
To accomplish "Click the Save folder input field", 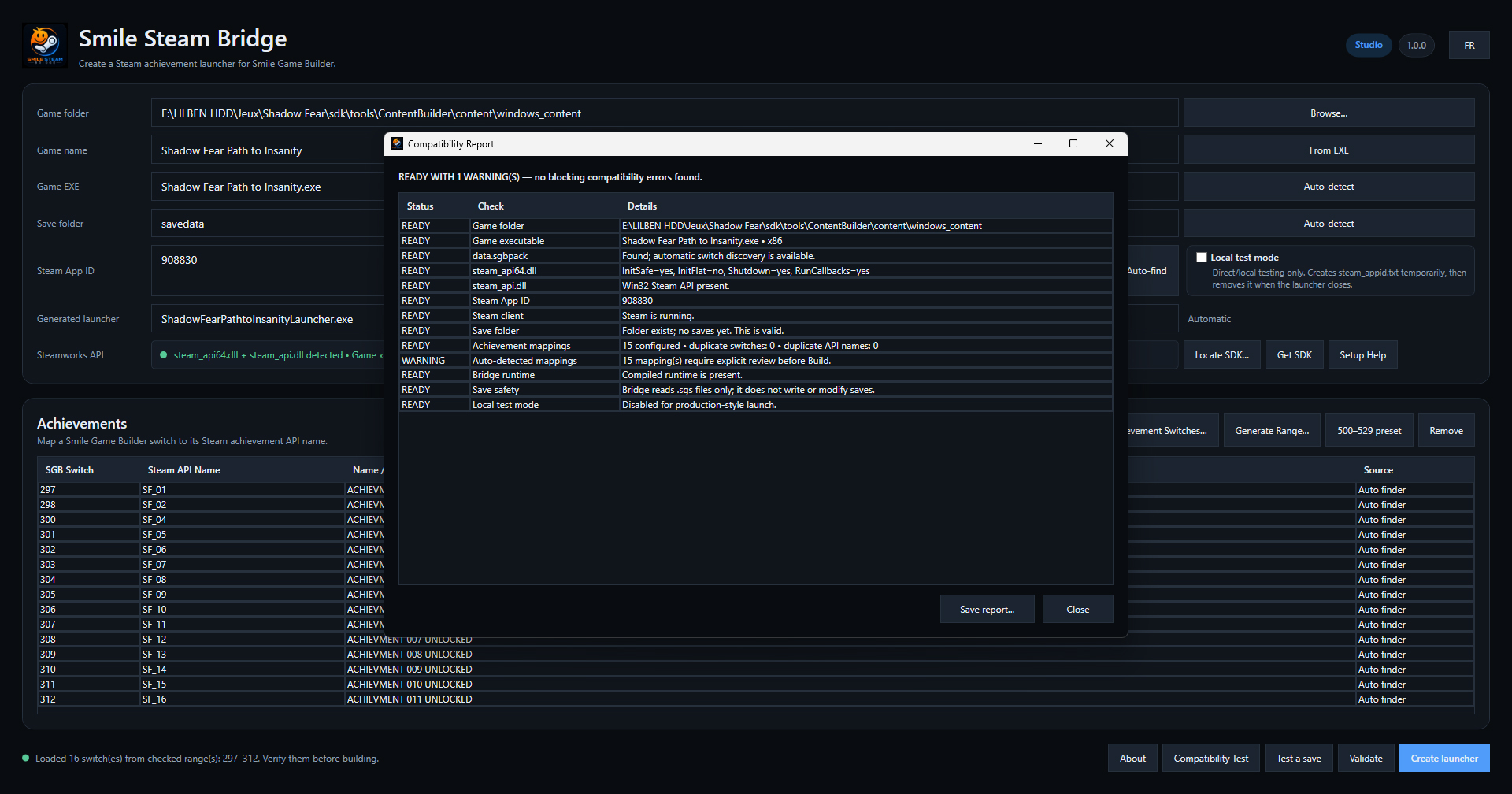I will tap(268, 224).
